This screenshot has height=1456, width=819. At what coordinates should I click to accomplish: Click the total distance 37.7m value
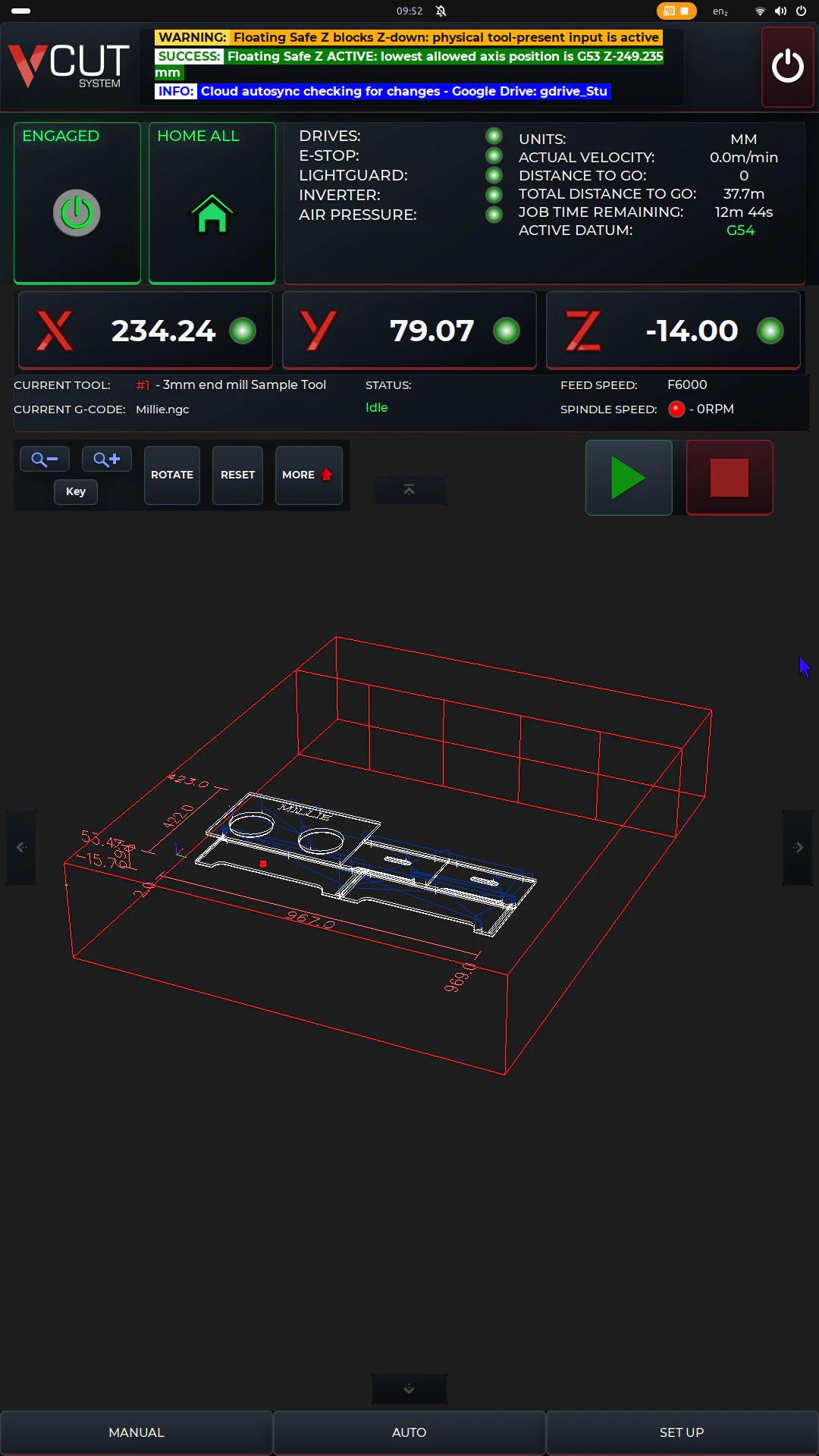(x=743, y=194)
